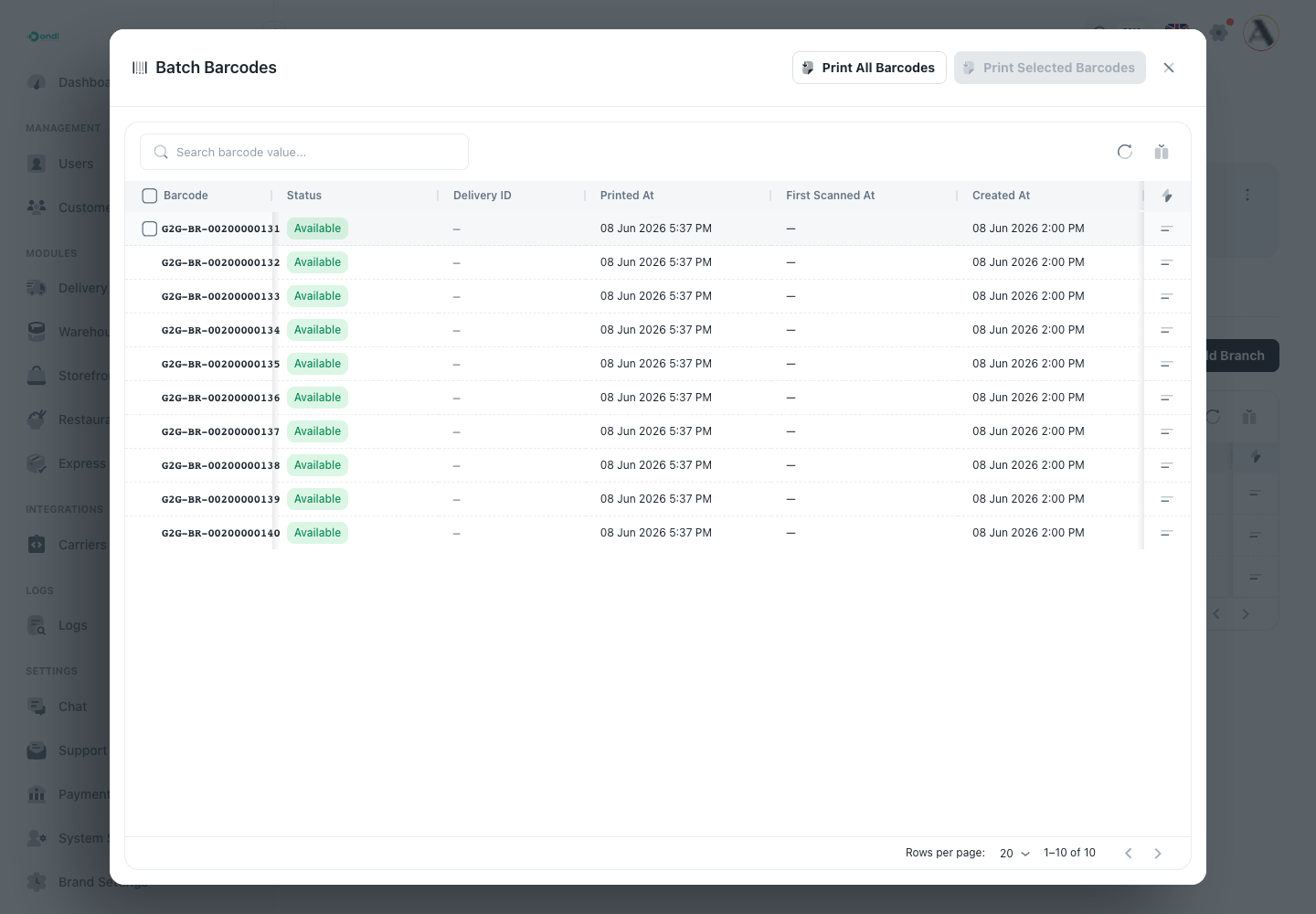The image size is (1316, 914).
Task: Check the box for G2G-BR-00200000131
Action: [150, 228]
